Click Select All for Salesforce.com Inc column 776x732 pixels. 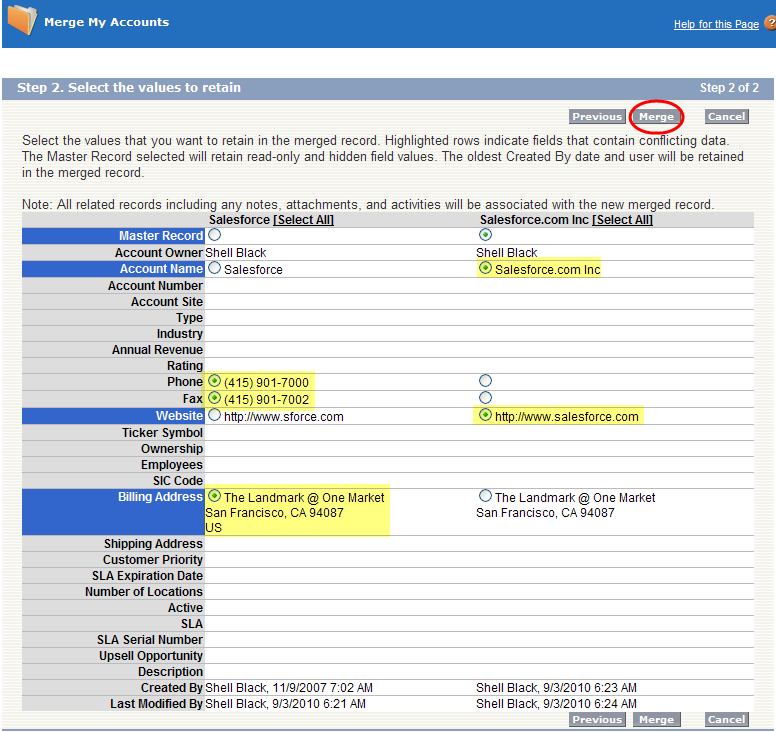(x=622, y=220)
